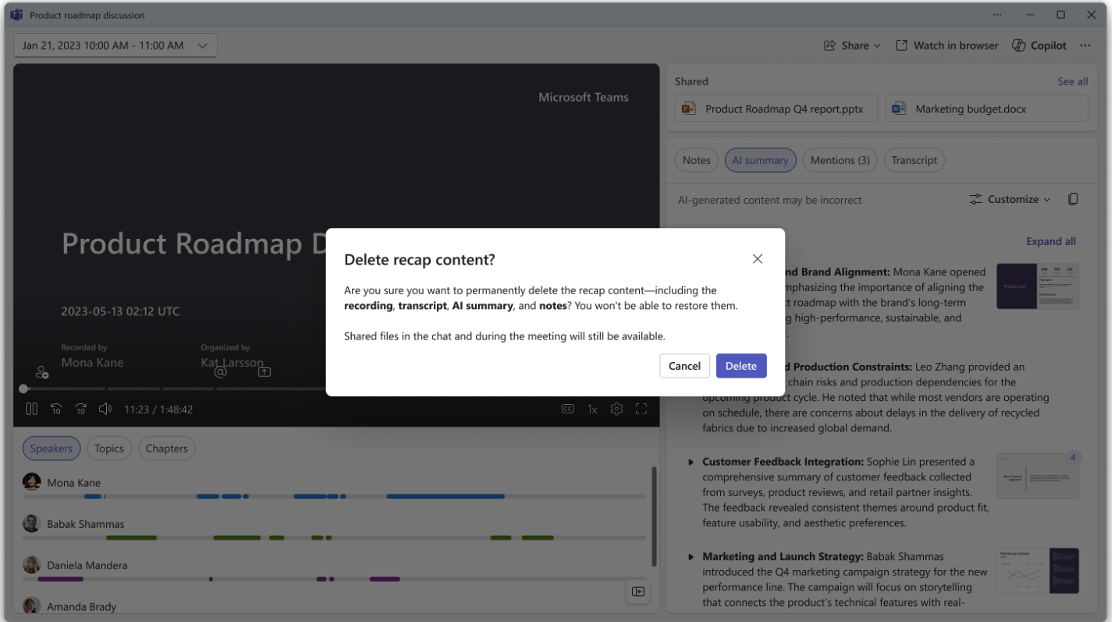1112x622 pixels.
Task: Expand Marketing and Launch Strategy section
Action: [x=691, y=557]
